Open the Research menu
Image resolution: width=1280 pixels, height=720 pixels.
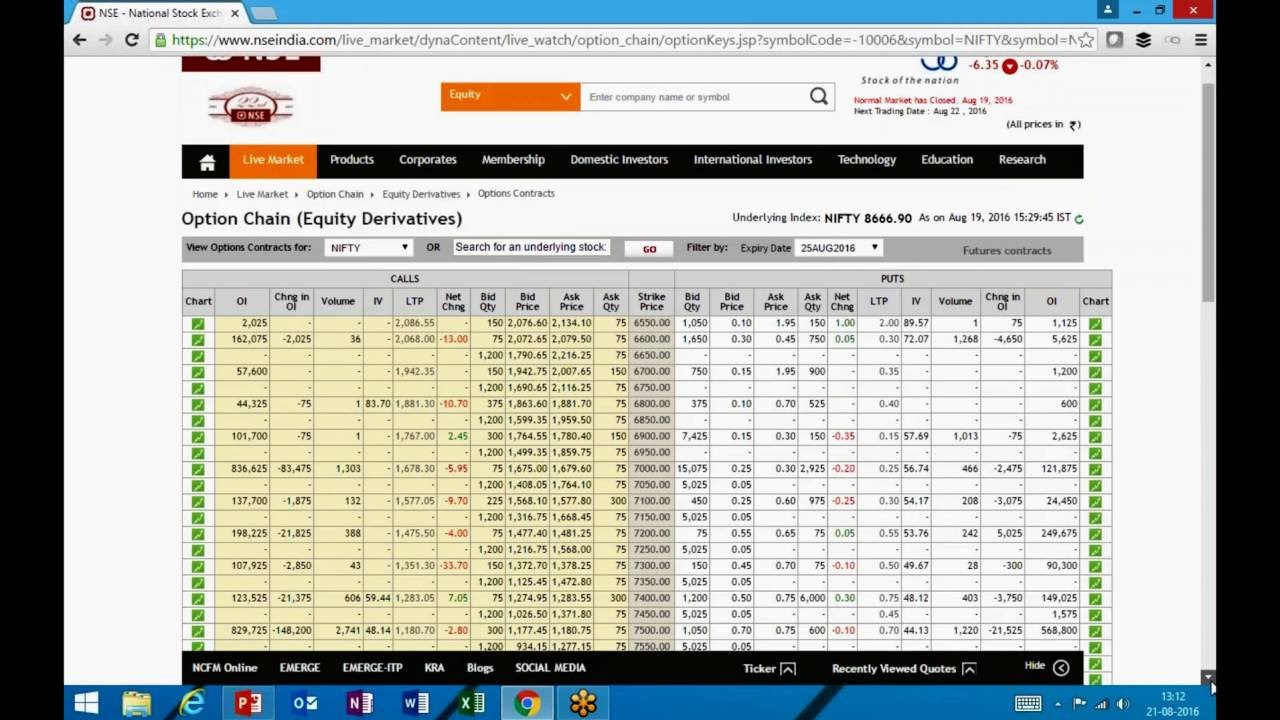pos(1022,160)
